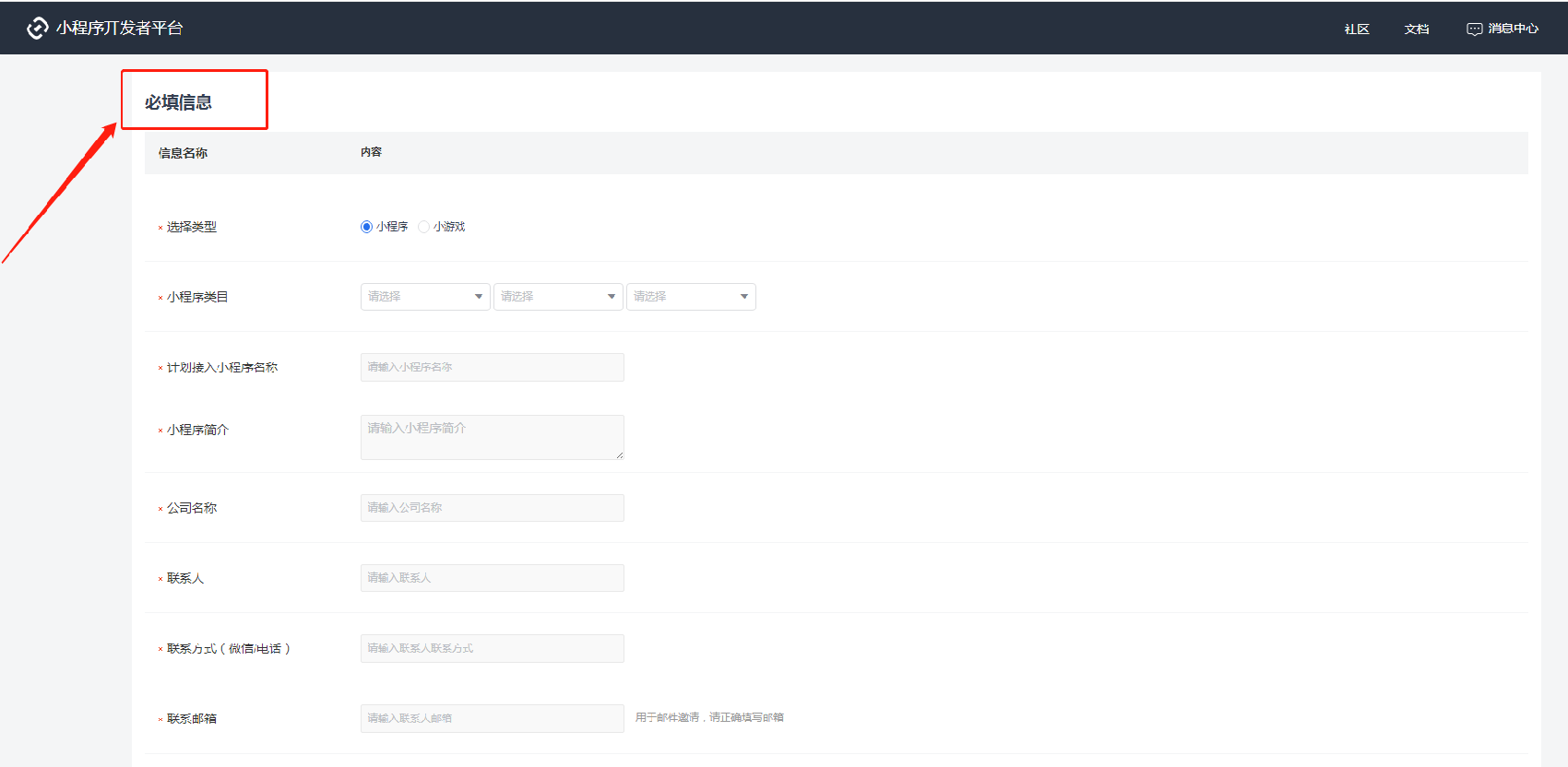Click the 计划接入小程序名称 input field
This screenshot has width=1568, height=767.
tap(492, 367)
